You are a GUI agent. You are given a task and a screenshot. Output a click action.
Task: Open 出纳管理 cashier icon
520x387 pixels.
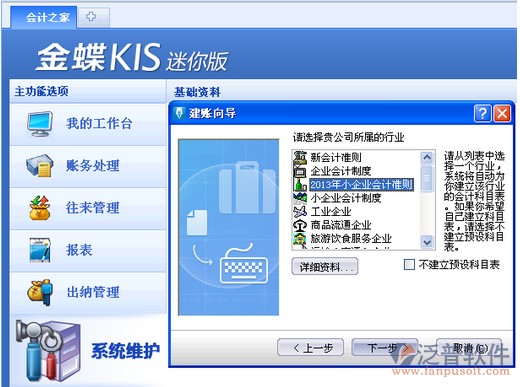[x=40, y=292]
